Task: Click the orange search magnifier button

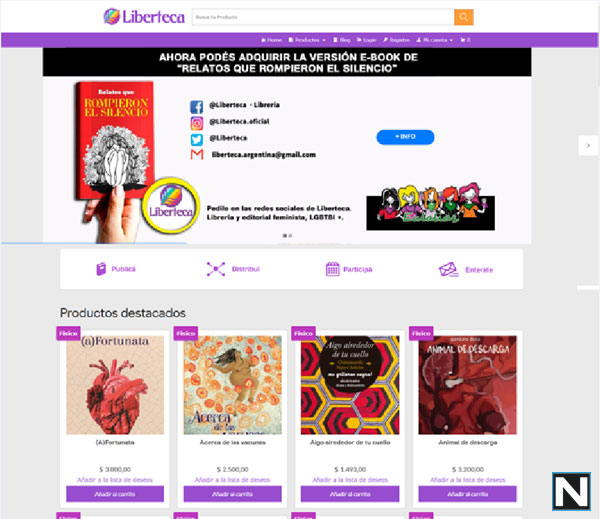Action: pos(463,17)
